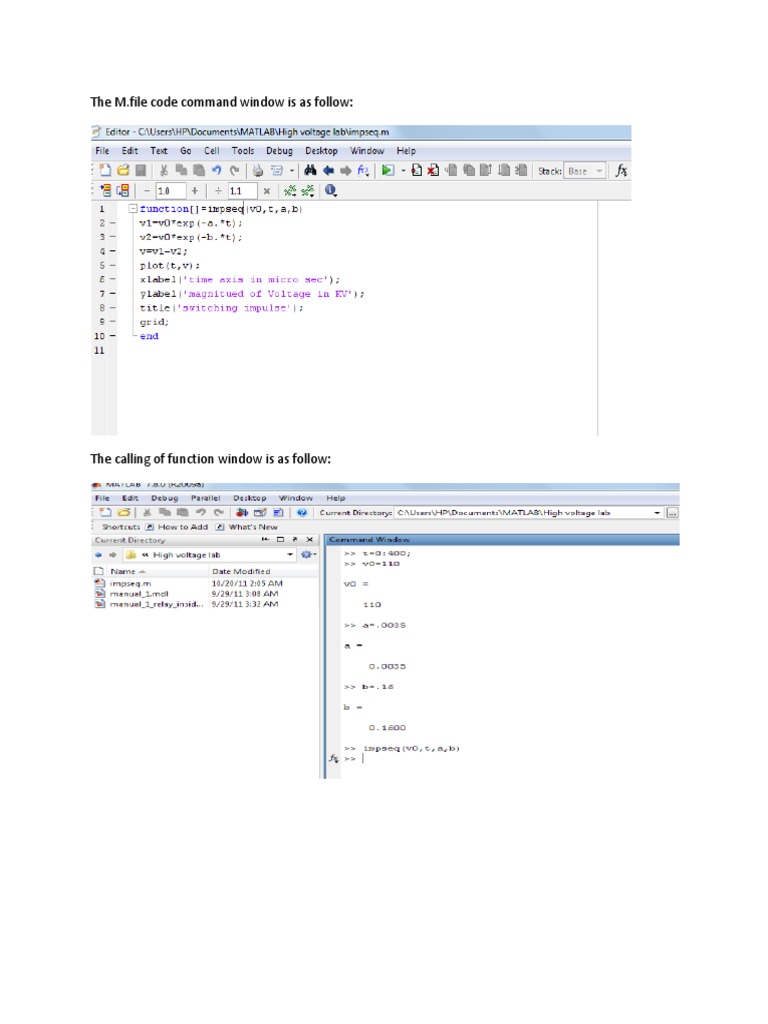Image resolution: width=768 pixels, height=1024 pixels.
Task: Open the Debug menu in the Editor
Action: [x=279, y=151]
